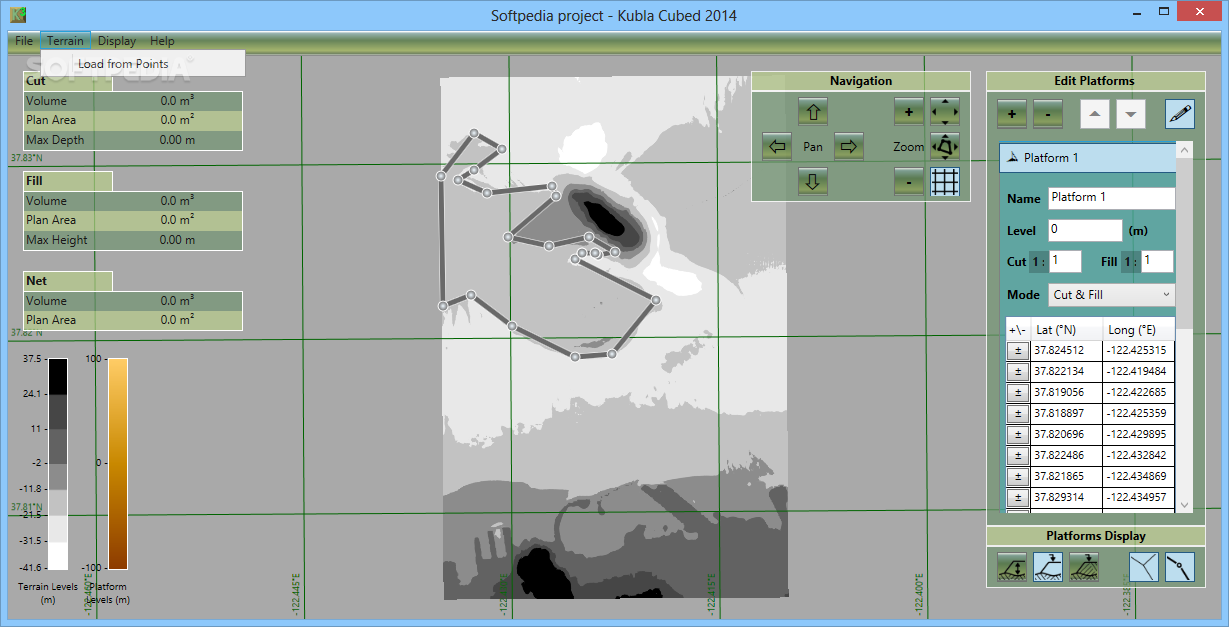Click ± button for latitude 37.818897 row
This screenshot has height=627, width=1229.
(x=1018, y=414)
